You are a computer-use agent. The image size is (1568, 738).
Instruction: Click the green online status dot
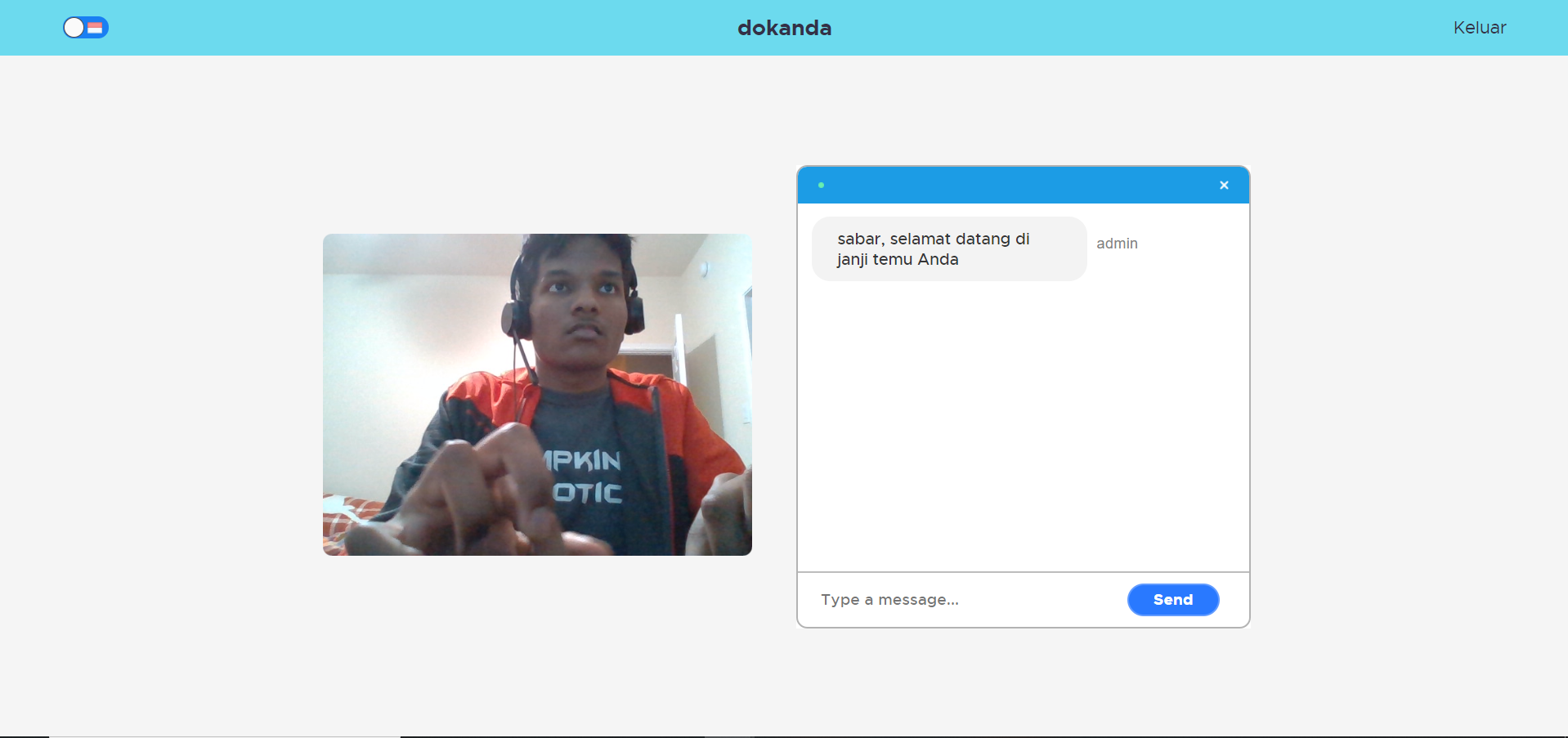(821, 186)
